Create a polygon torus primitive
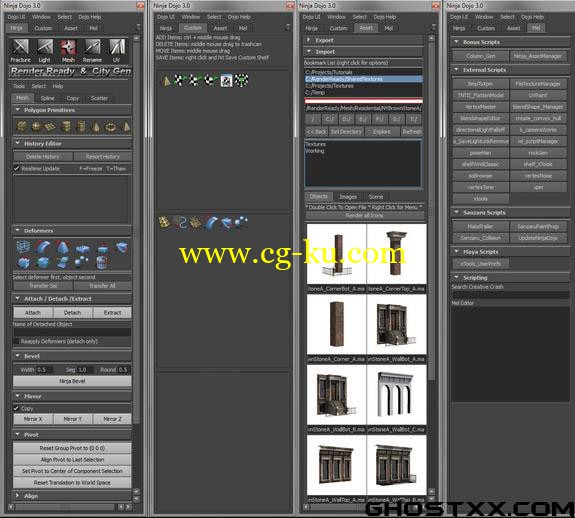Screen dimensions: 575x518 [x=110, y=127]
